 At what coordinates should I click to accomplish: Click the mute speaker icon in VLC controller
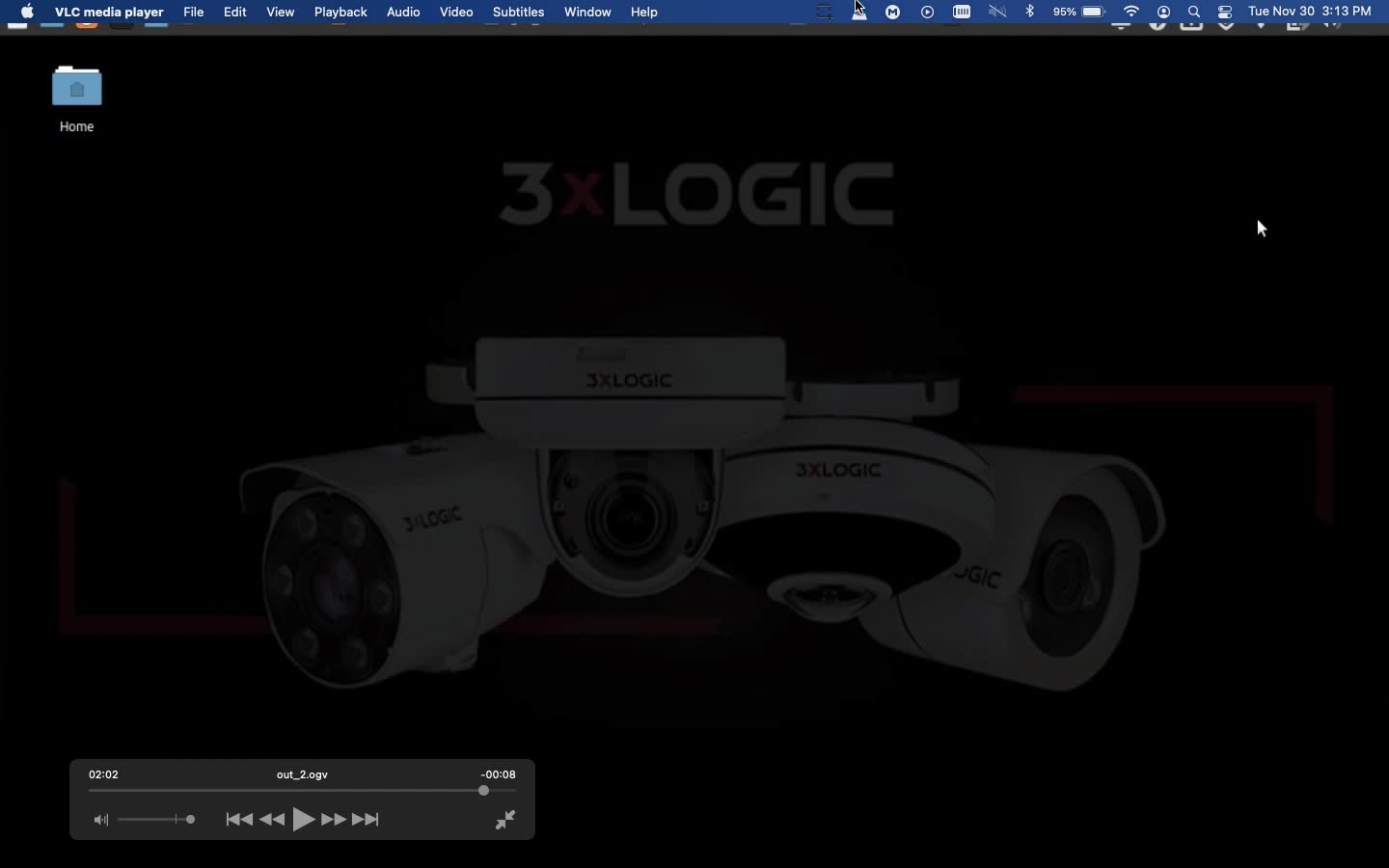(x=101, y=822)
